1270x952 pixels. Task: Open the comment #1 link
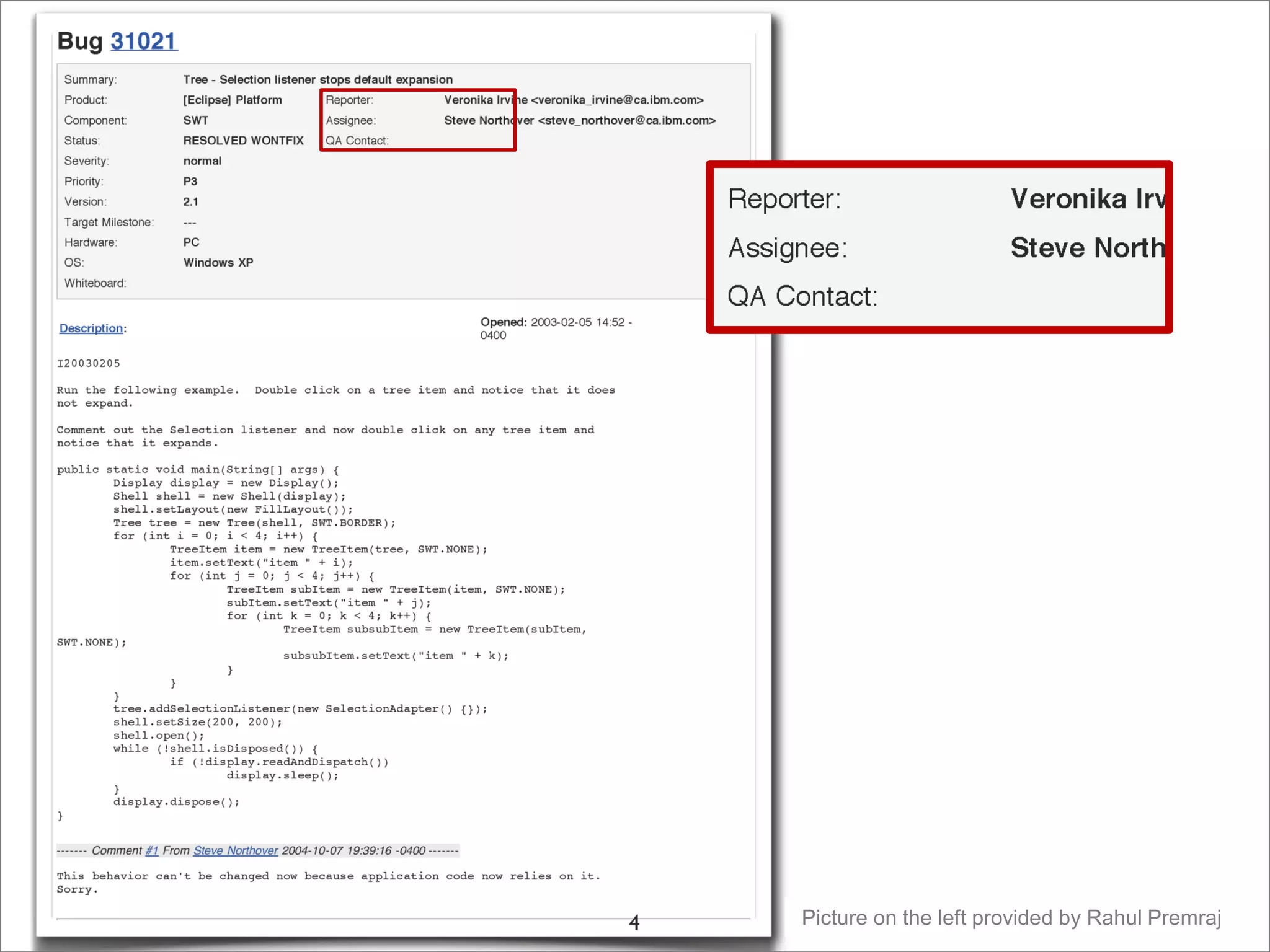click(x=152, y=850)
